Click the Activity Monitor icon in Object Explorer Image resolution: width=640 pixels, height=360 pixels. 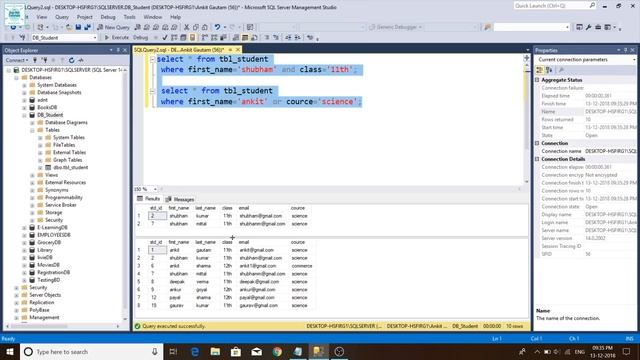pos(81,60)
